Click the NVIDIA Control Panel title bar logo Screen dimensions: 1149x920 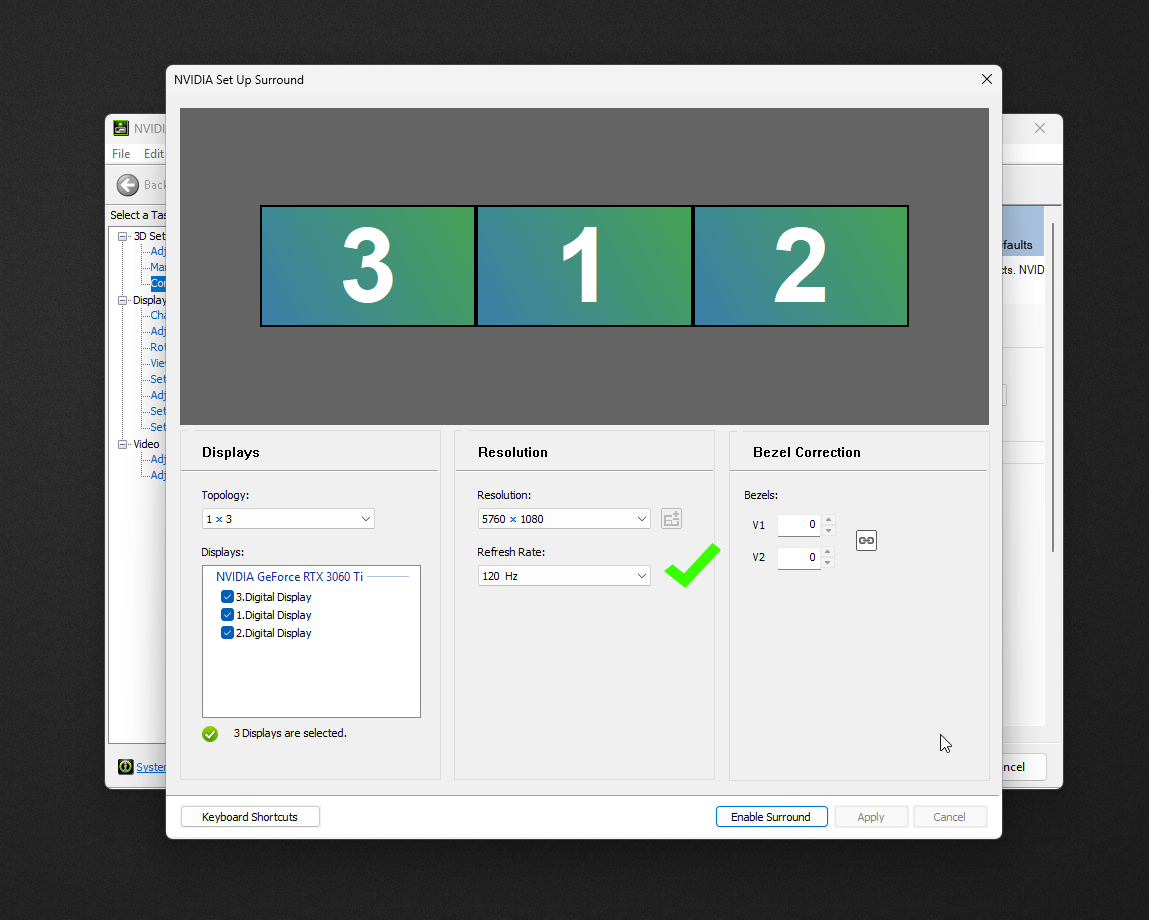(121, 128)
